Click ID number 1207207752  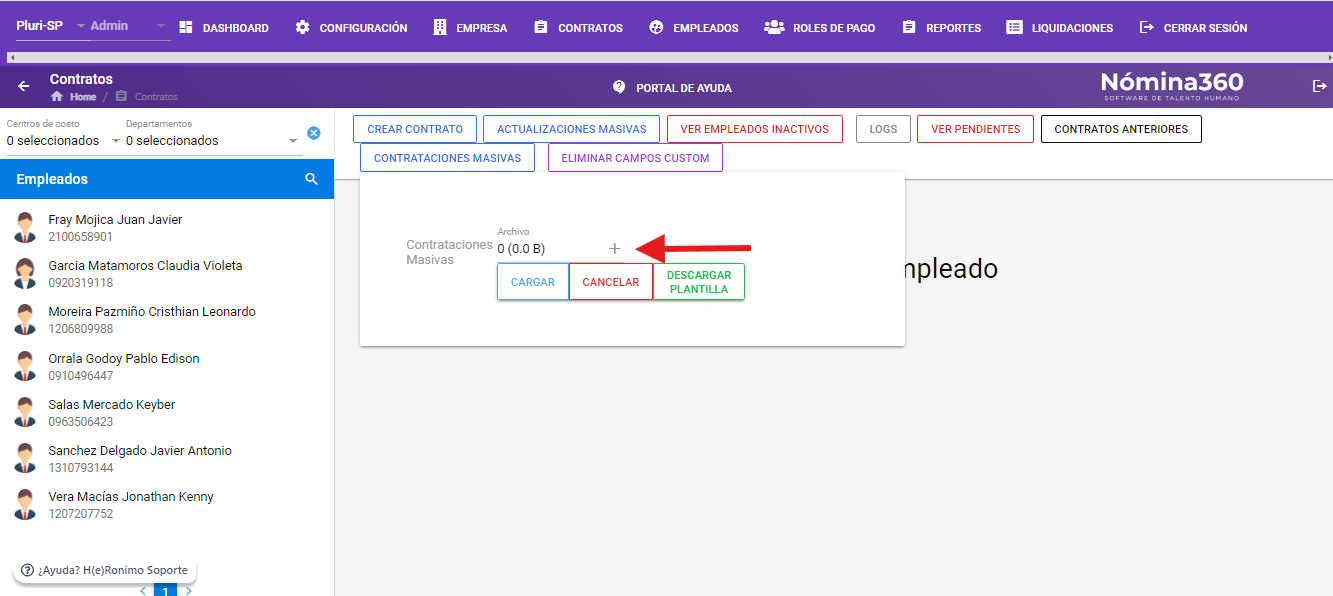[80, 514]
